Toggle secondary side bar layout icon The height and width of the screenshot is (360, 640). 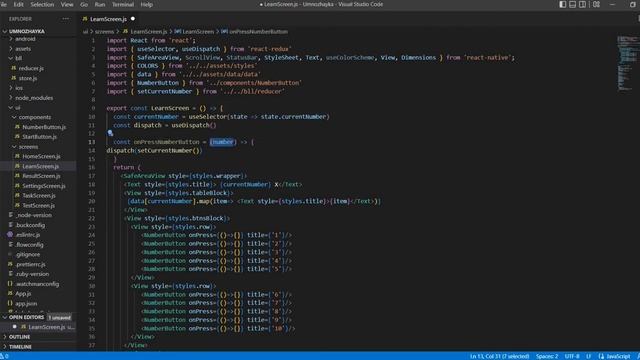coord(582,4)
